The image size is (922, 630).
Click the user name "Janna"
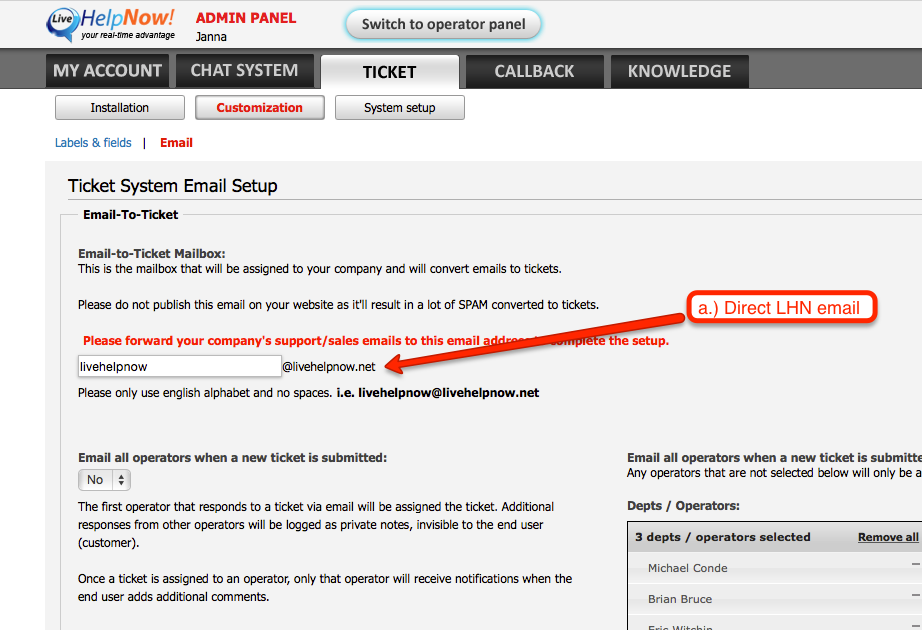pos(211,36)
